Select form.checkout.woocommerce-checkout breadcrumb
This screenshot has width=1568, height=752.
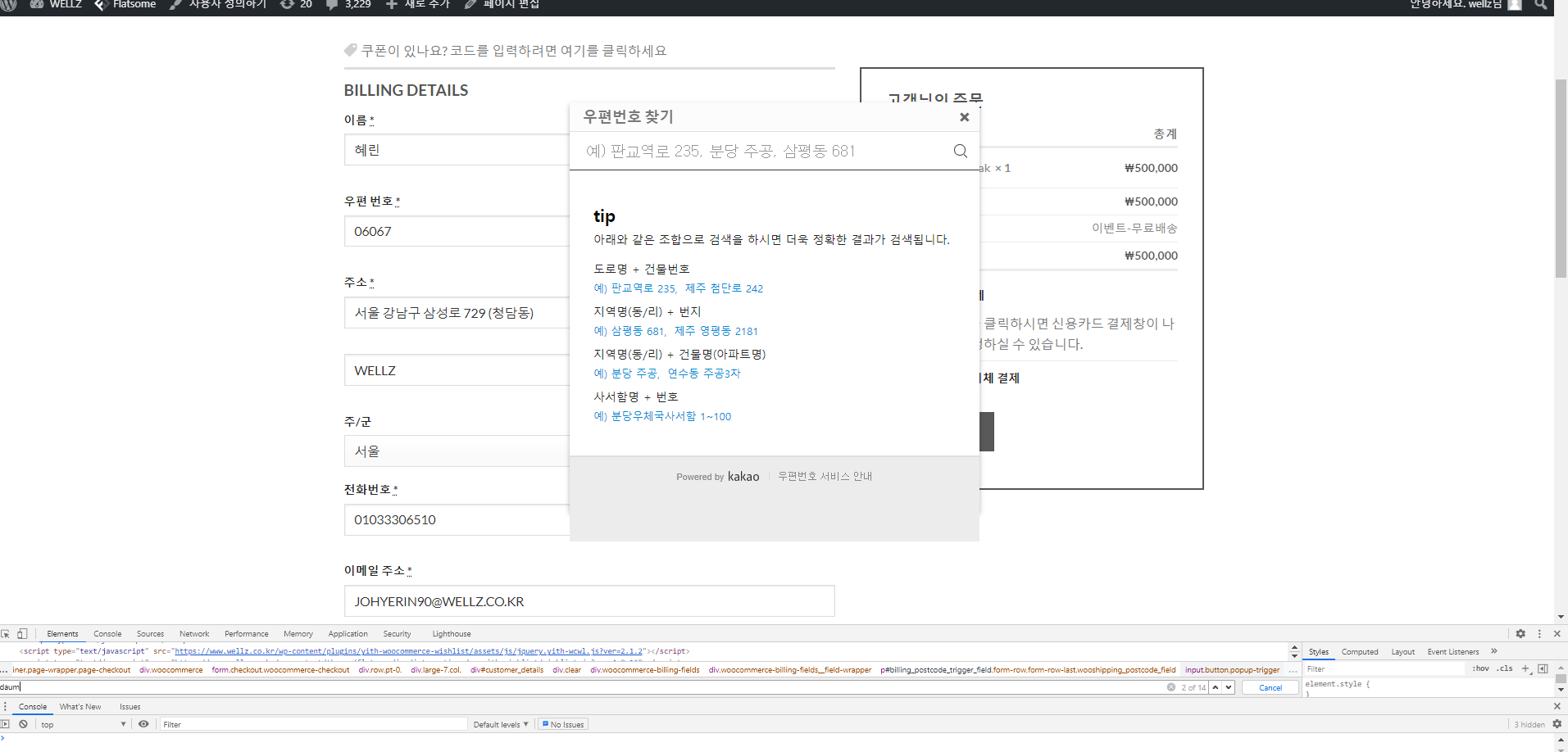click(x=280, y=670)
